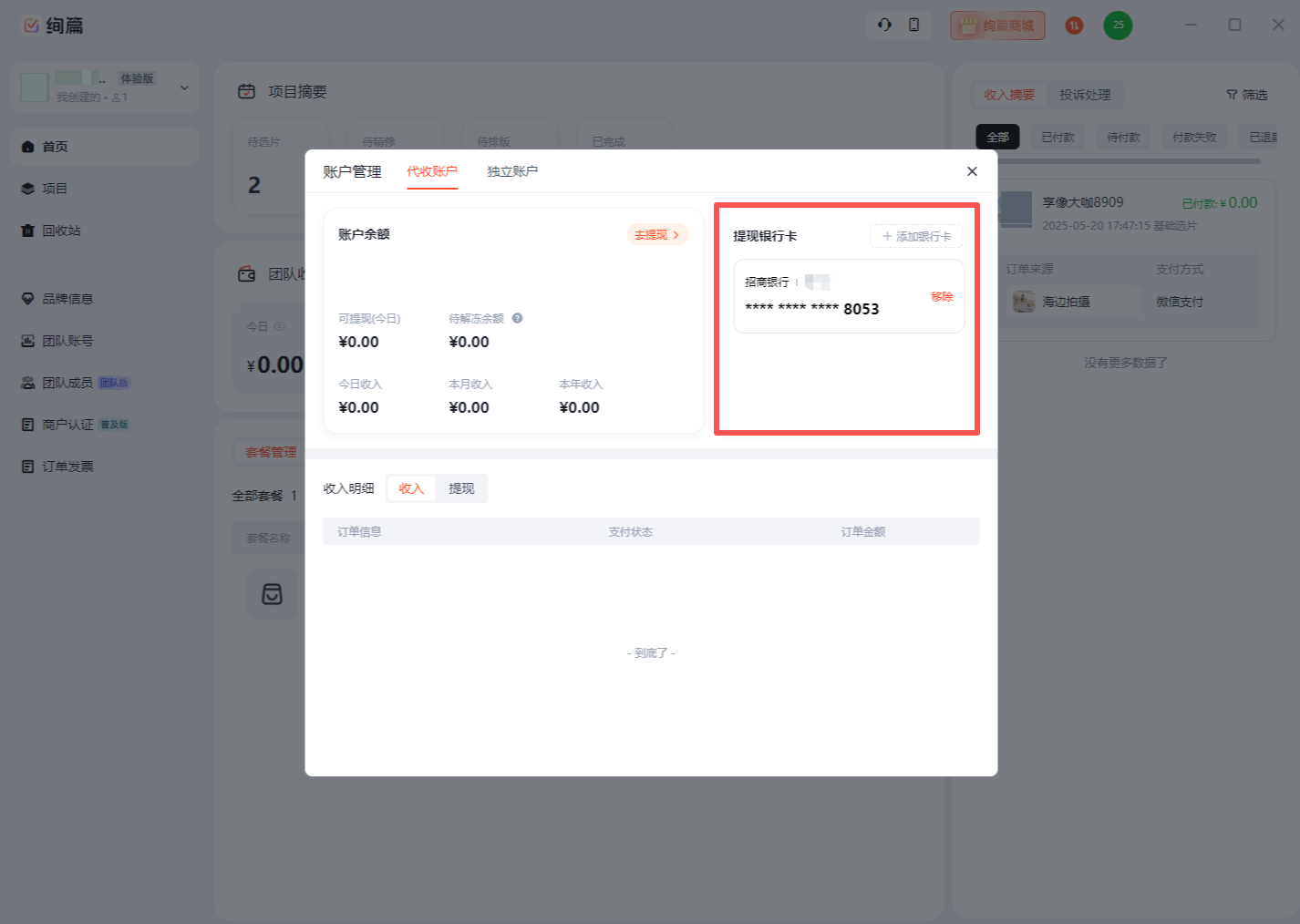Image resolution: width=1300 pixels, height=924 pixels.
Task: Switch to the 独立账户 tab
Action: (x=511, y=171)
